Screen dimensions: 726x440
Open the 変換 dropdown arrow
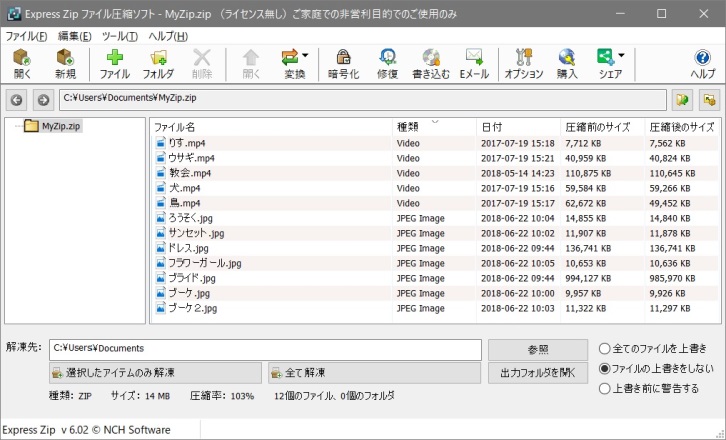[306, 56]
